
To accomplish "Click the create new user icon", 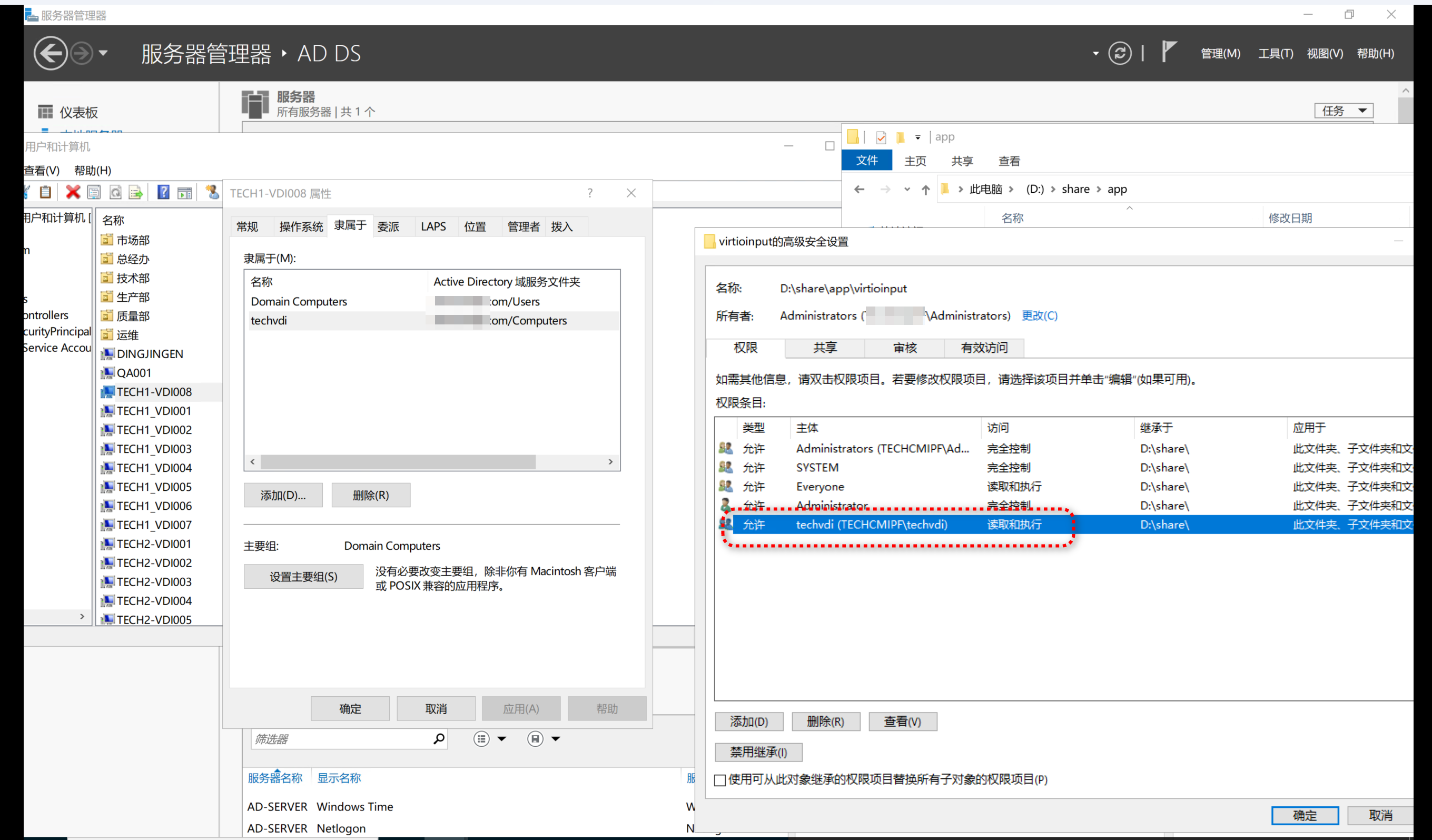I will pyautogui.click(x=212, y=192).
